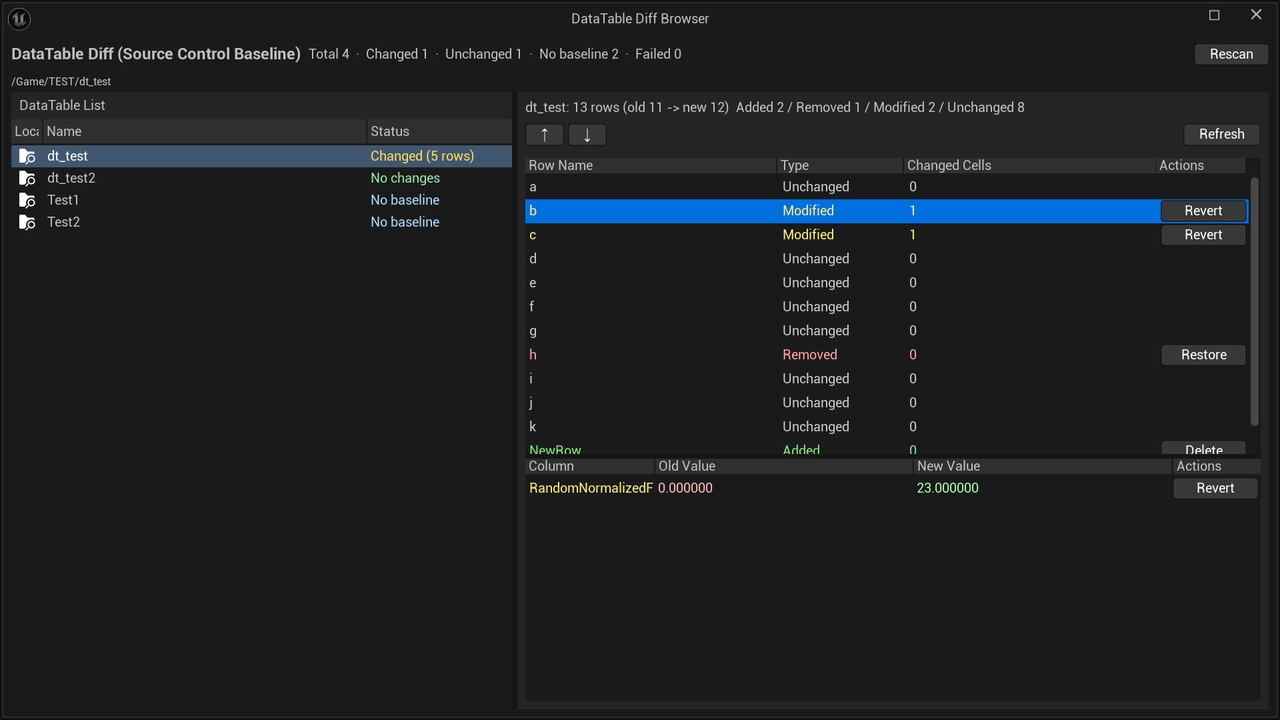The width and height of the screenshot is (1280, 720).
Task: Select row i in the diff table
Action: coord(887,379)
